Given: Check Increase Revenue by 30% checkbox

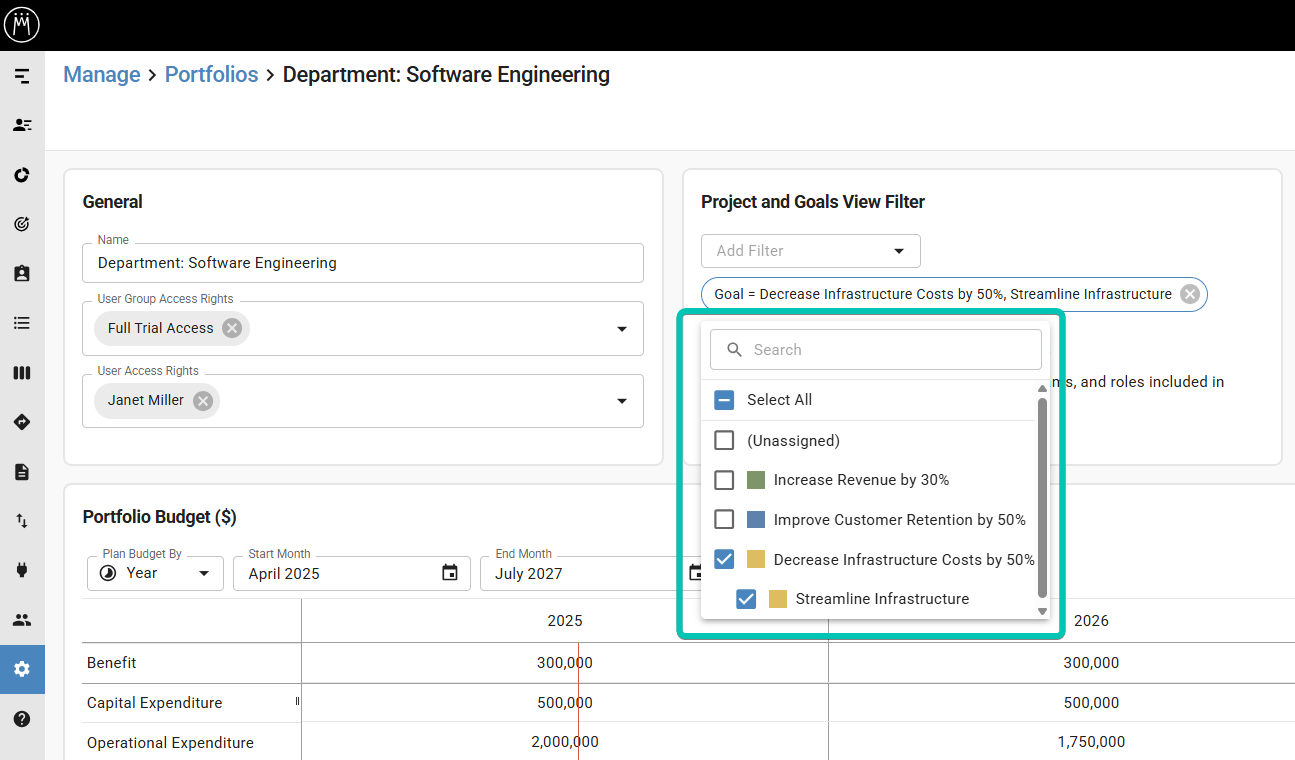Looking at the screenshot, I should click(x=725, y=480).
